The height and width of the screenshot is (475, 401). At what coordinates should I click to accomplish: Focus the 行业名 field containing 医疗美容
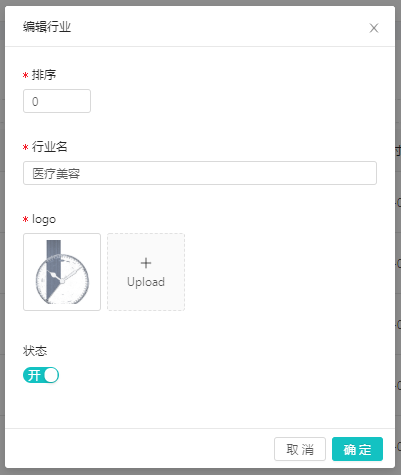point(200,173)
